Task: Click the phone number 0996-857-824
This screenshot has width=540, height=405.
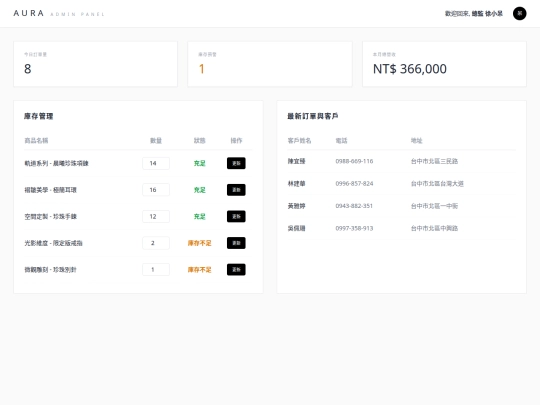Action: tap(354, 184)
